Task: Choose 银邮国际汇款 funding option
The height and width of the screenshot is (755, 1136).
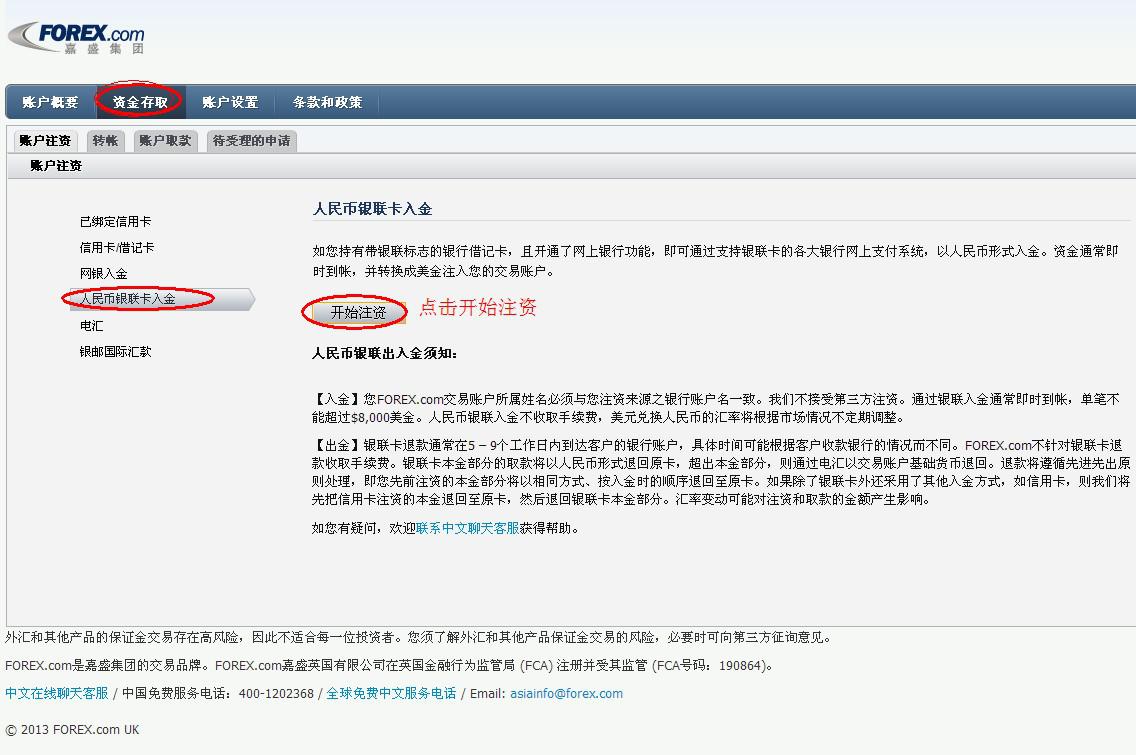Action: [x=115, y=352]
